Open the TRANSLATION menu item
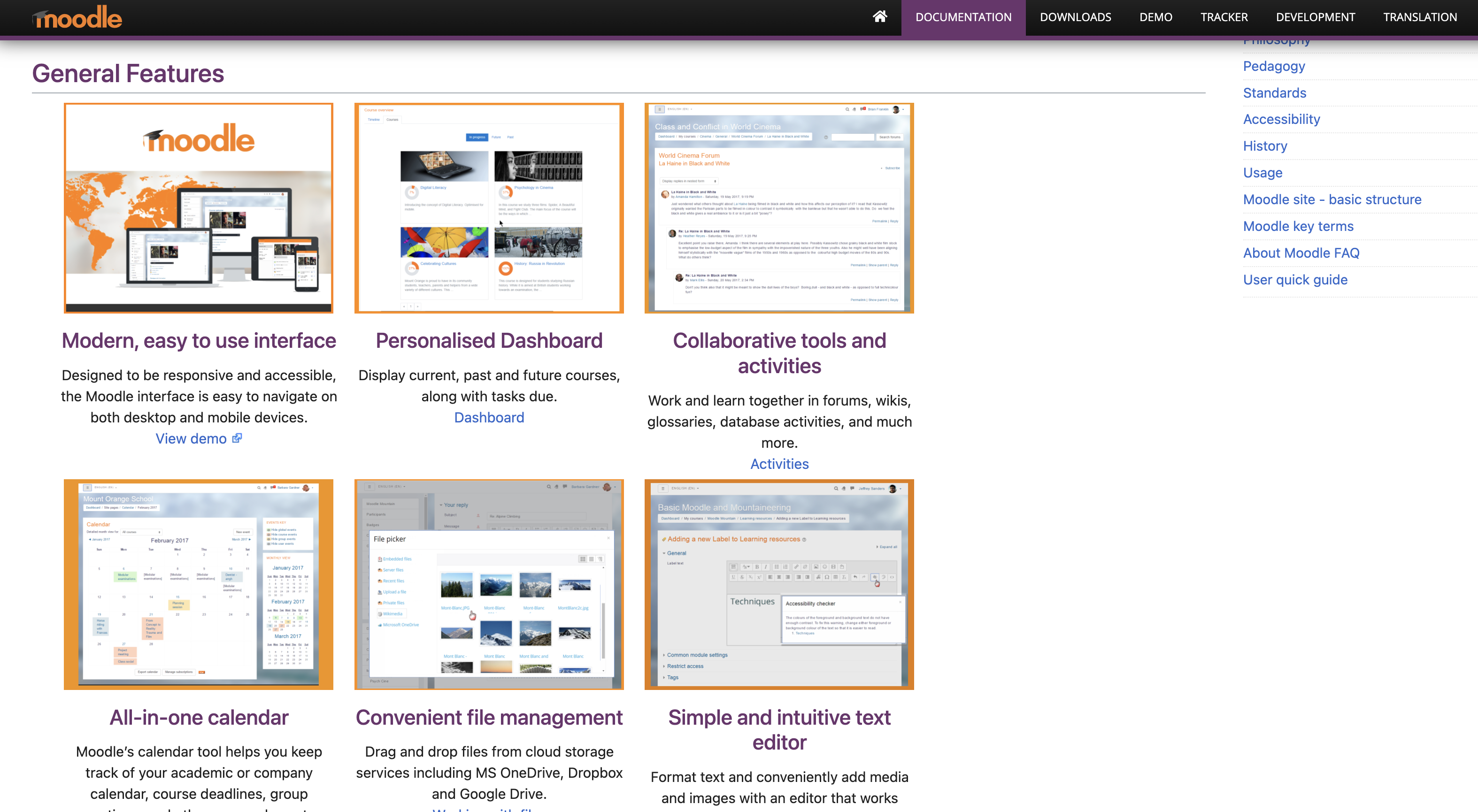The width and height of the screenshot is (1478, 812). [x=1419, y=17]
